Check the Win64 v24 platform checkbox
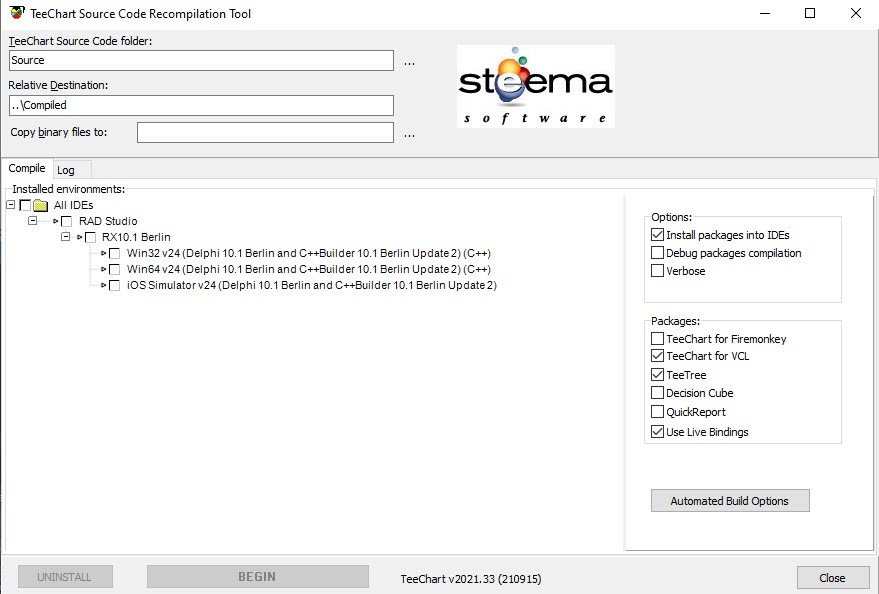This screenshot has height=594, width=879. coord(114,270)
